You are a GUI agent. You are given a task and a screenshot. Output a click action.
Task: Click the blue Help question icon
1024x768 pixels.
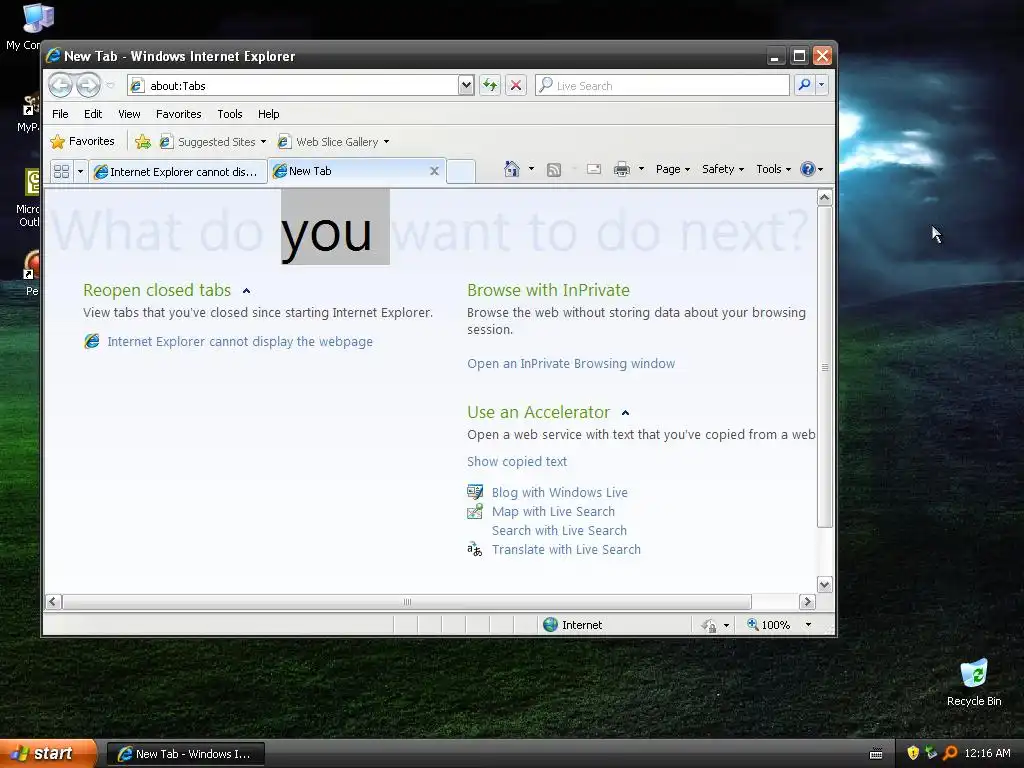(808, 169)
